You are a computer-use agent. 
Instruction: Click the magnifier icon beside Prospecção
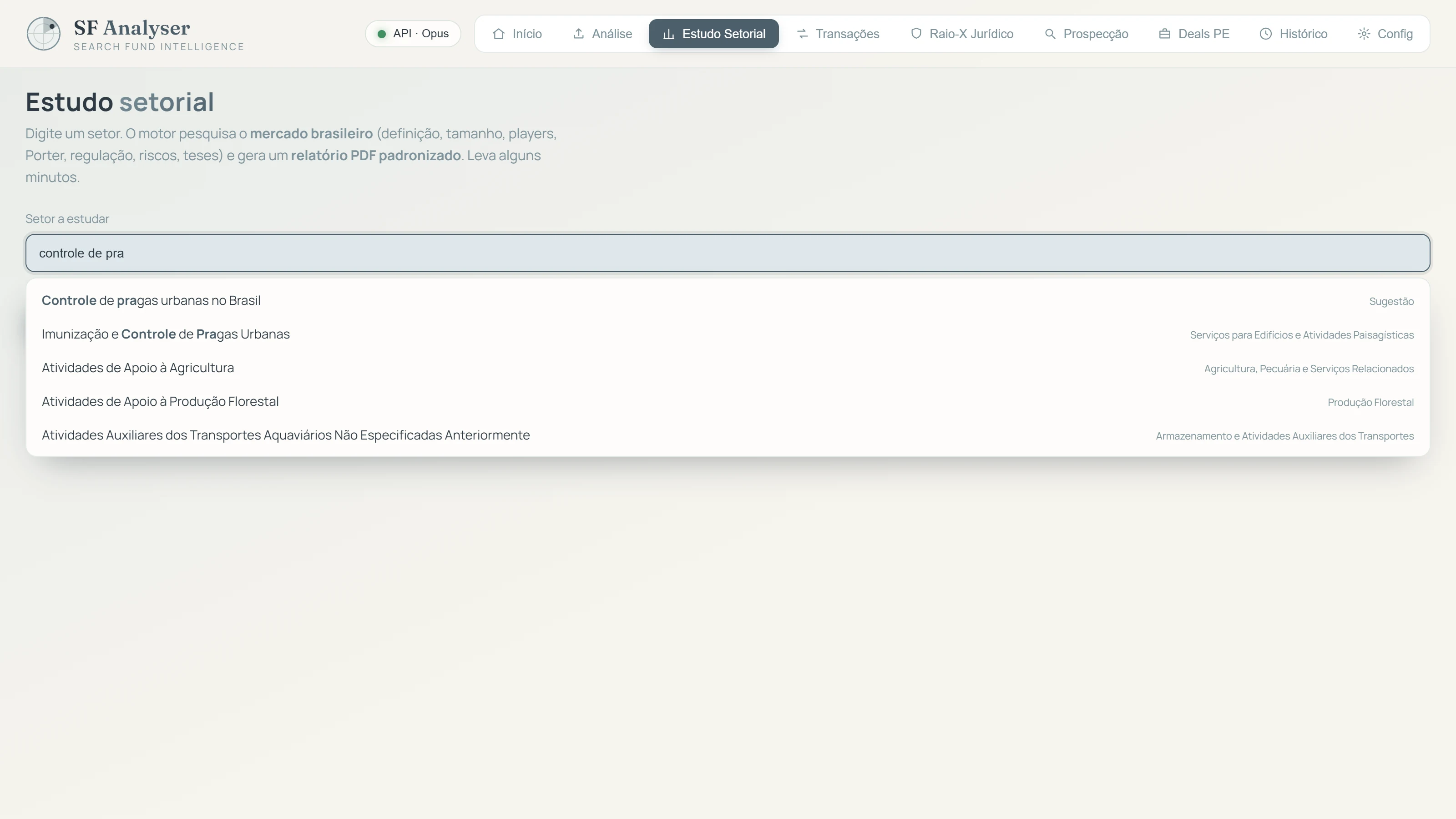click(1050, 34)
